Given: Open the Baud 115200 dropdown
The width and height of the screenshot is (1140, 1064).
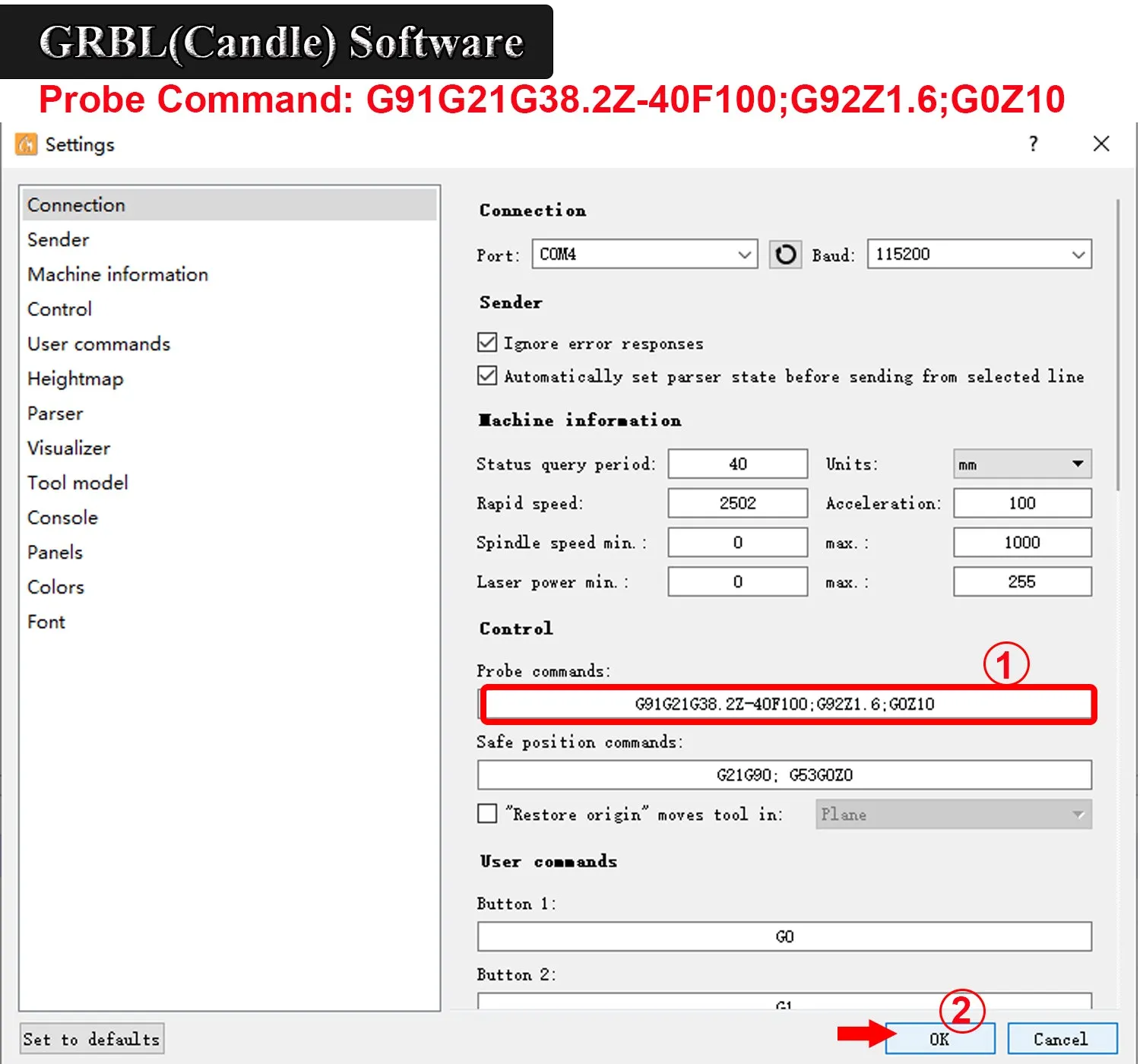Looking at the screenshot, I should [x=980, y=254].
